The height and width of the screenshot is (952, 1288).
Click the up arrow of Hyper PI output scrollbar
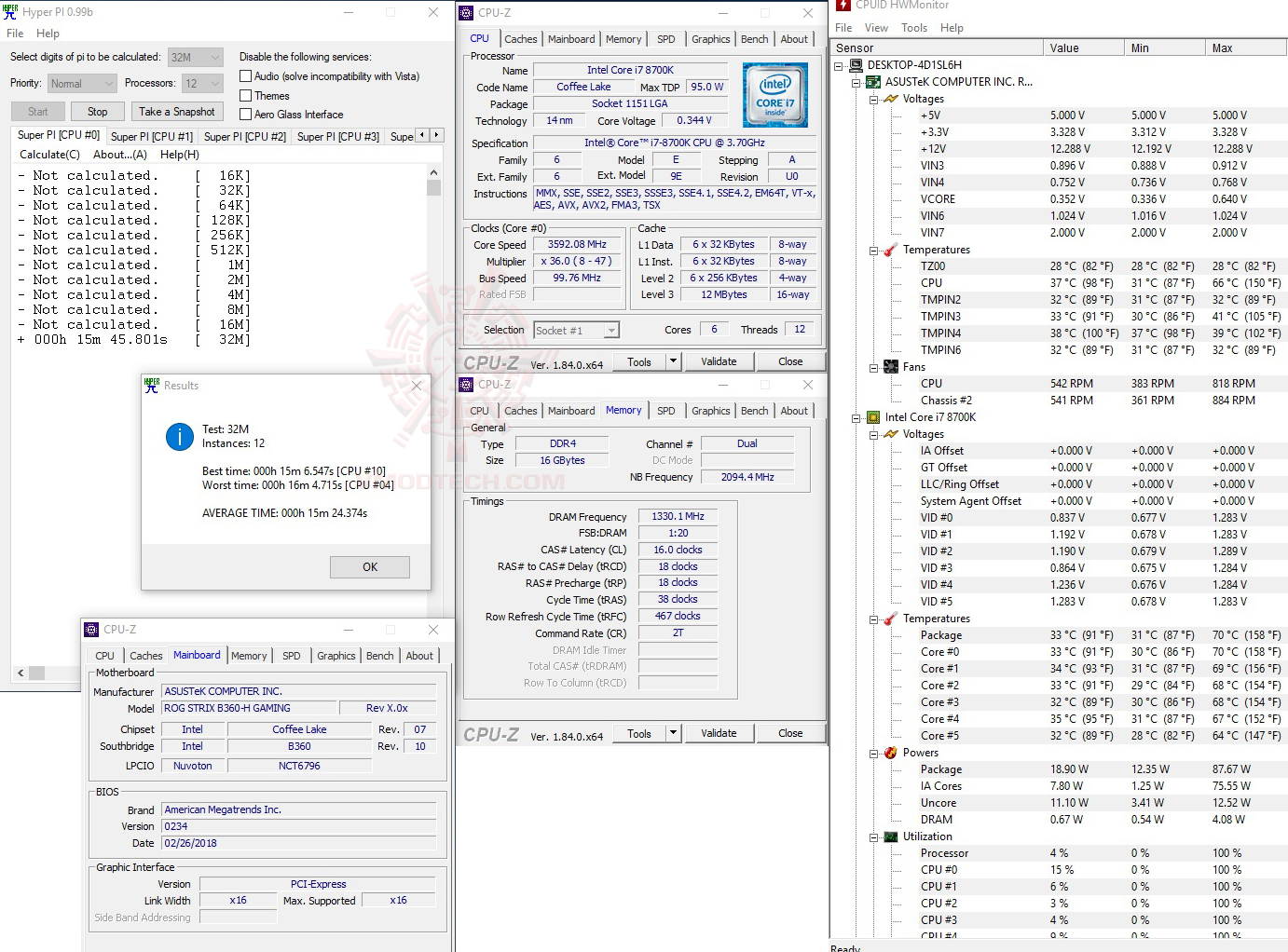click(433, 173)
